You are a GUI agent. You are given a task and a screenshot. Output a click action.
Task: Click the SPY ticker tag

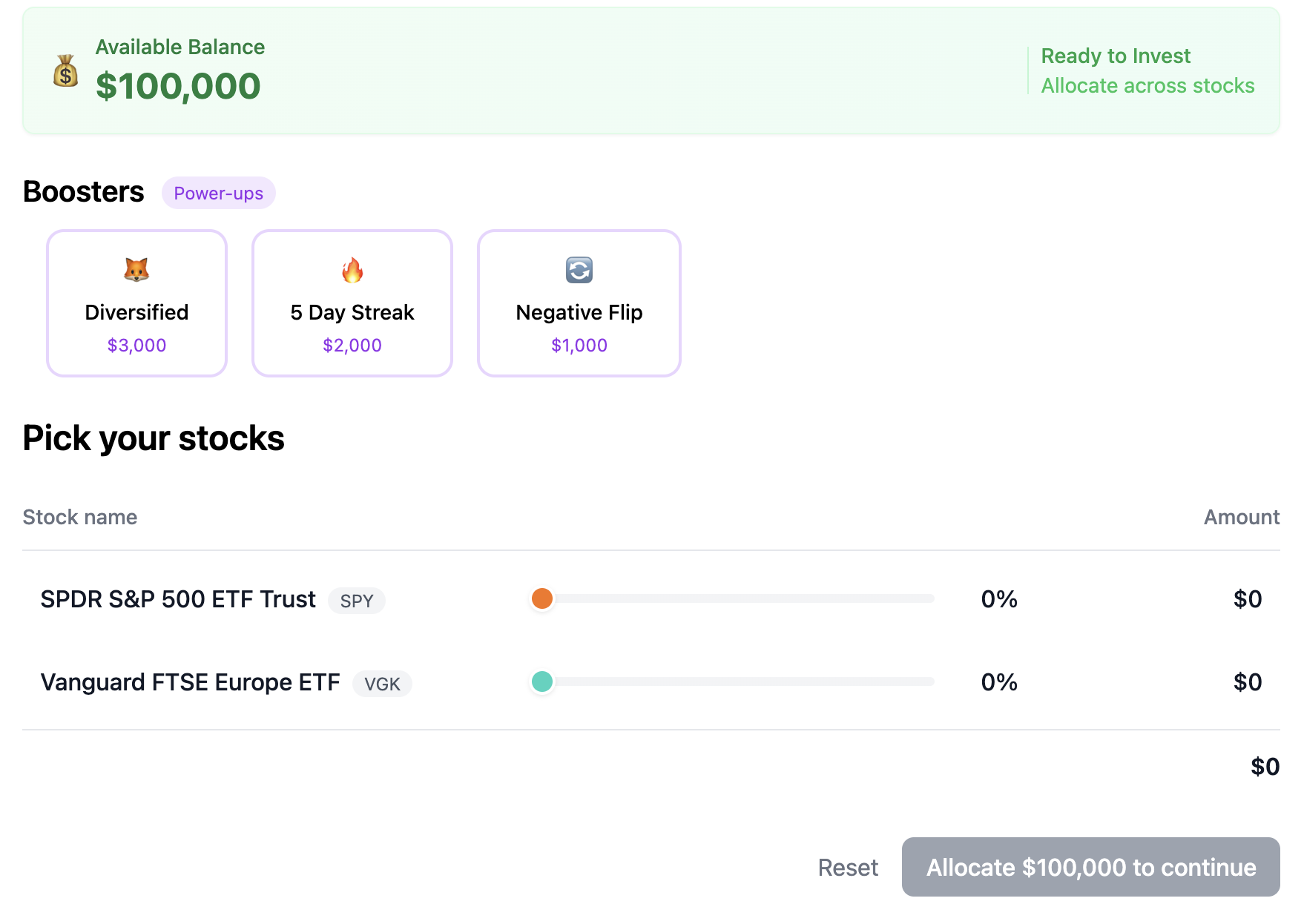coord(357,601)
